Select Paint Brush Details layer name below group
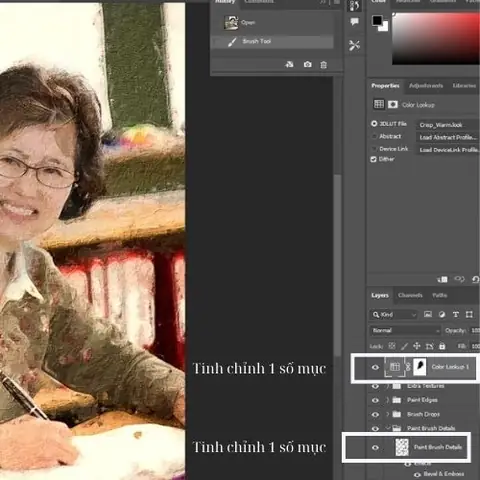The height and width of the screenshot is (480, 480). coord(438,447)
